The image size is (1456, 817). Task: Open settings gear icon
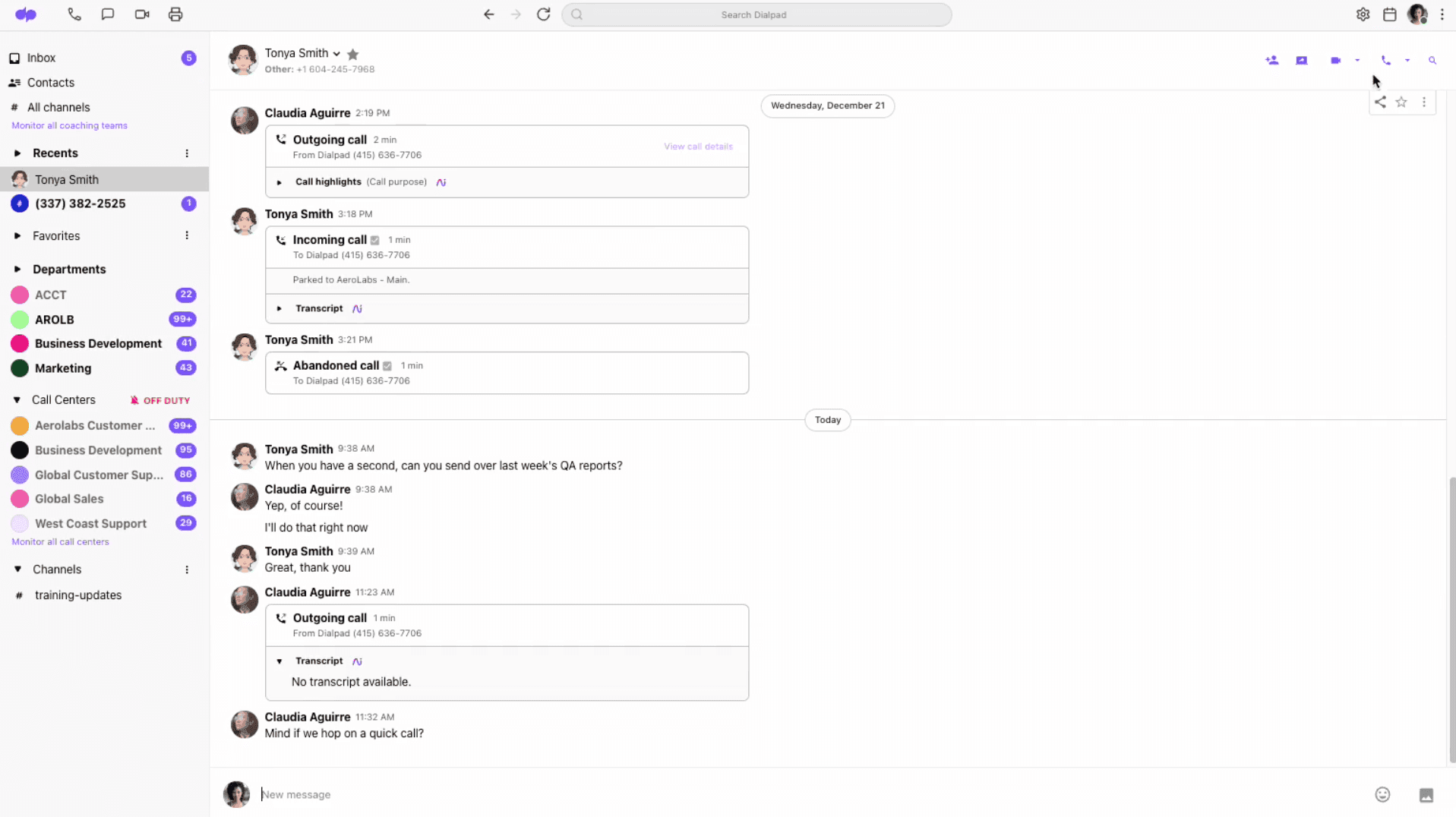(1363, 14)
